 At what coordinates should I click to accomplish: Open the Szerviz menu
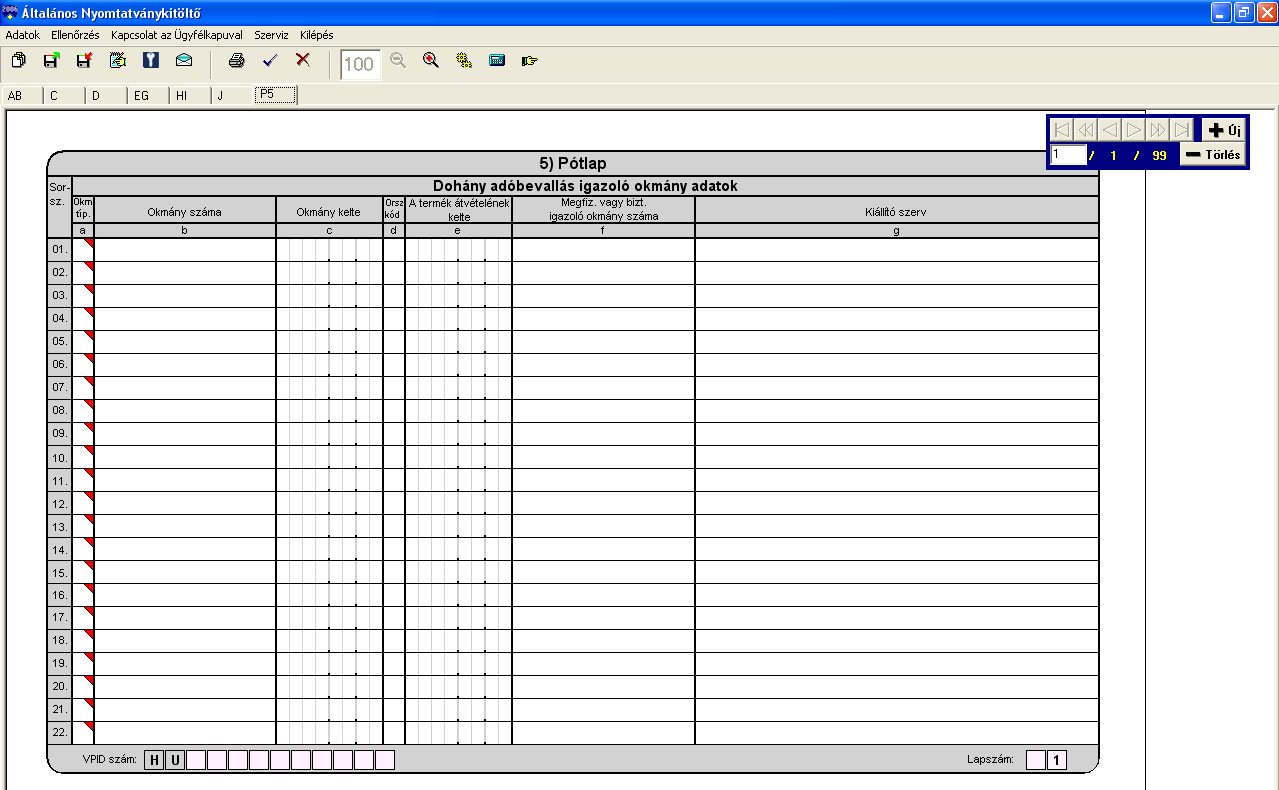271,34
